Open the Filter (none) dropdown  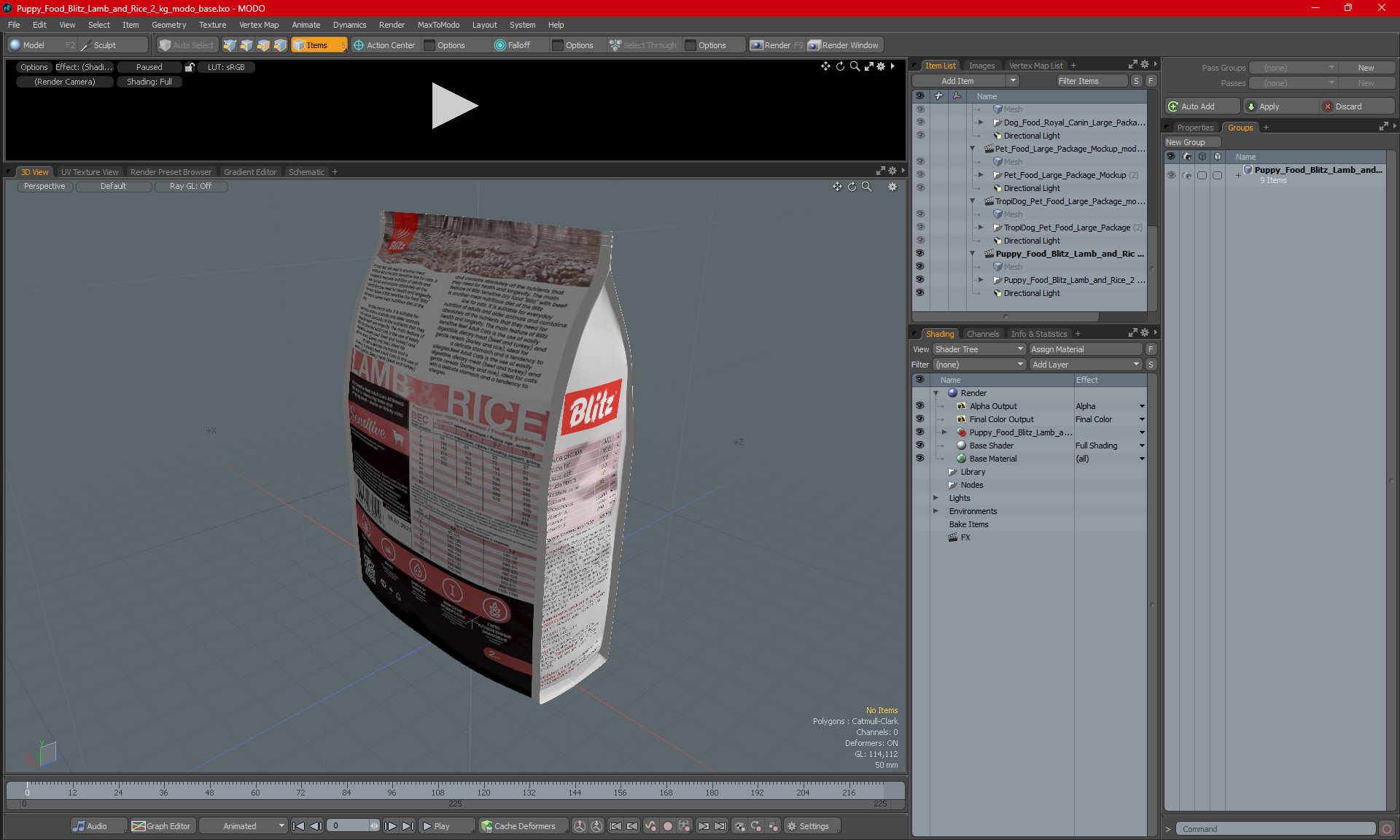(979, 365)
